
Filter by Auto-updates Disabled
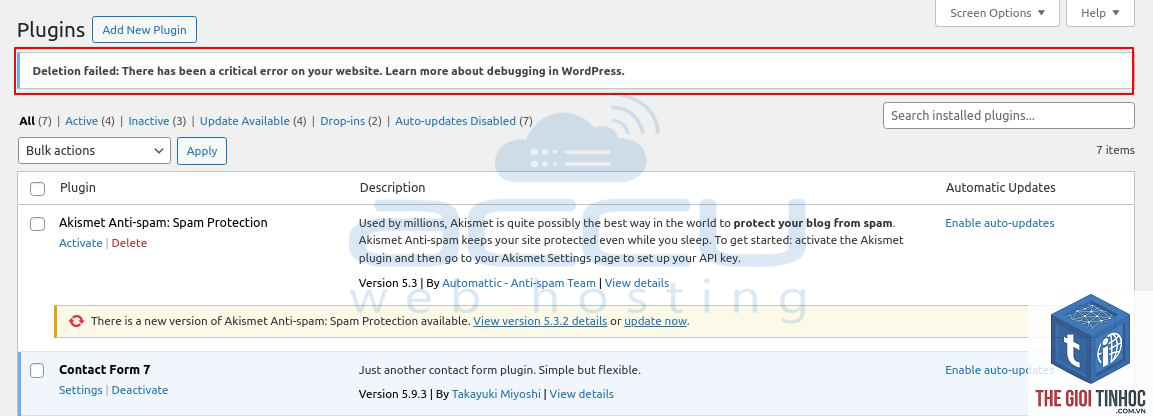coord(456,121)
